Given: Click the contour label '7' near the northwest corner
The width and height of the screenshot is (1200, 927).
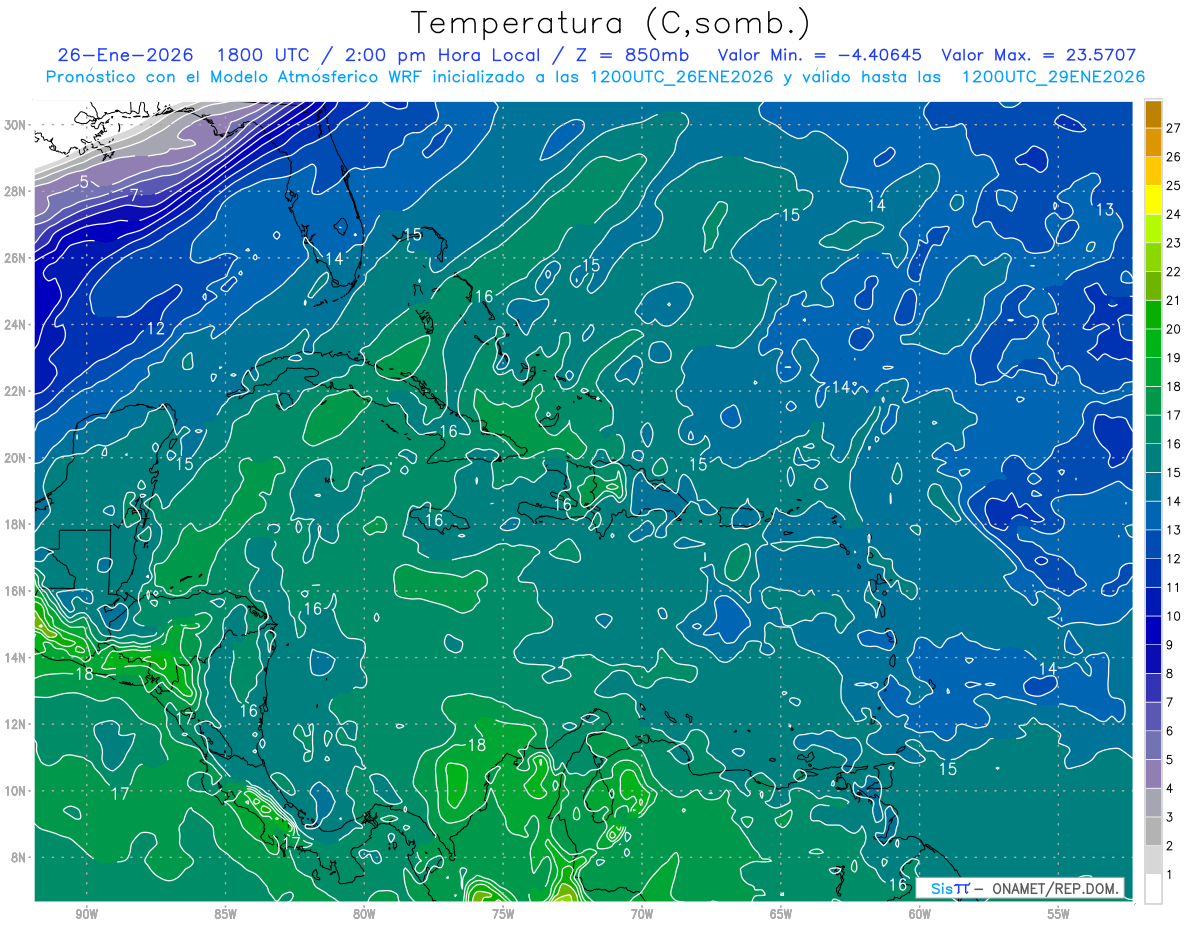Looking at the screenshot, I should [134, 194].
